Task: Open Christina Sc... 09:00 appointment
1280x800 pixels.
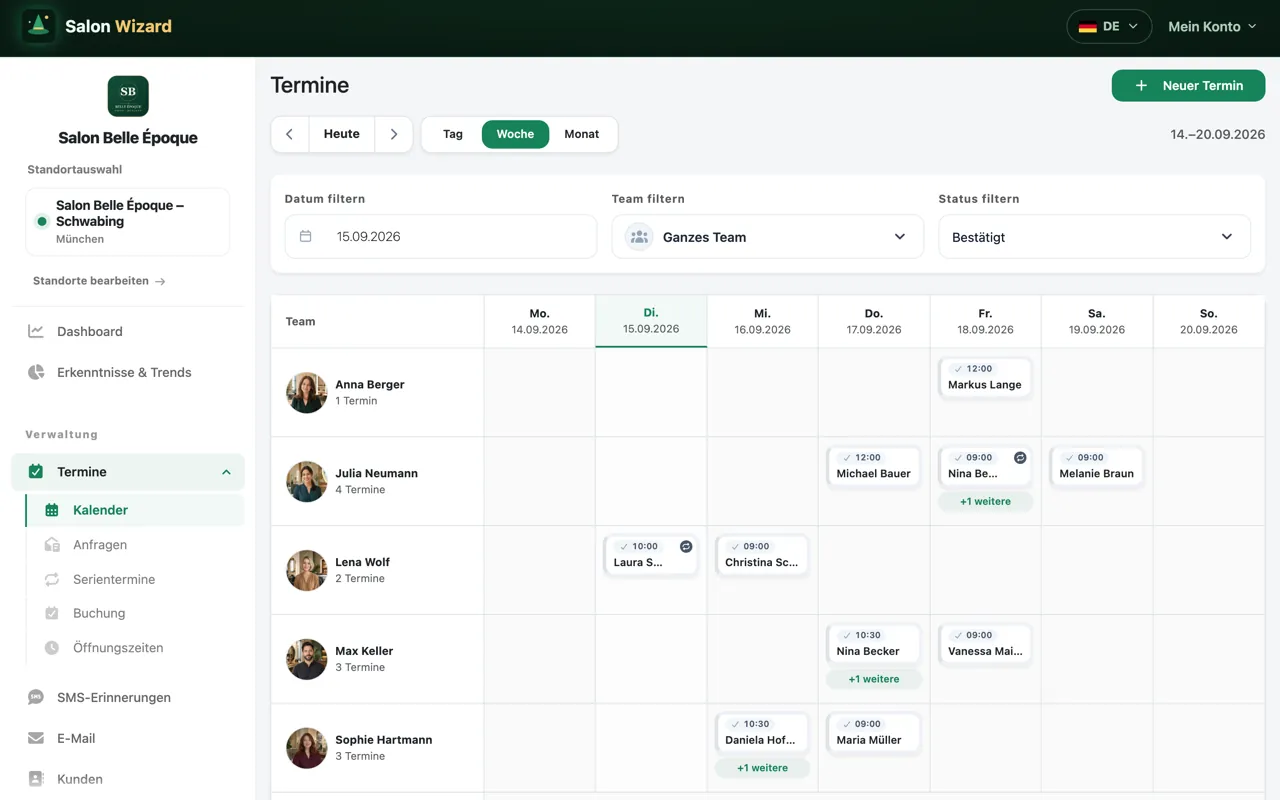Action: click(x=762, y=555)
